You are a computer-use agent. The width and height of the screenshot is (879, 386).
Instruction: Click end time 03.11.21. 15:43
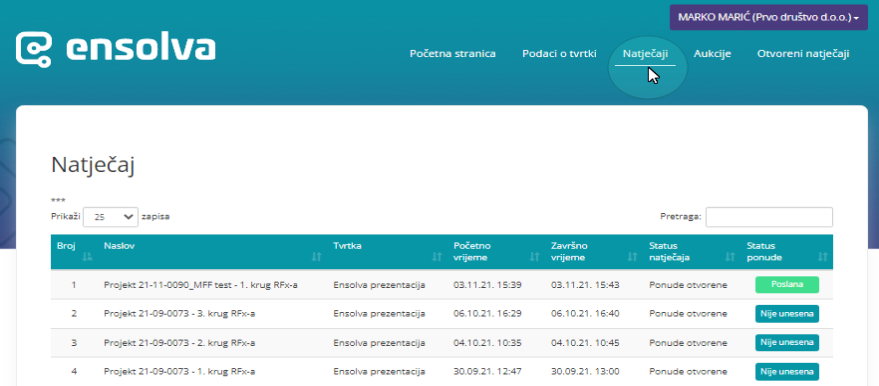585,285
